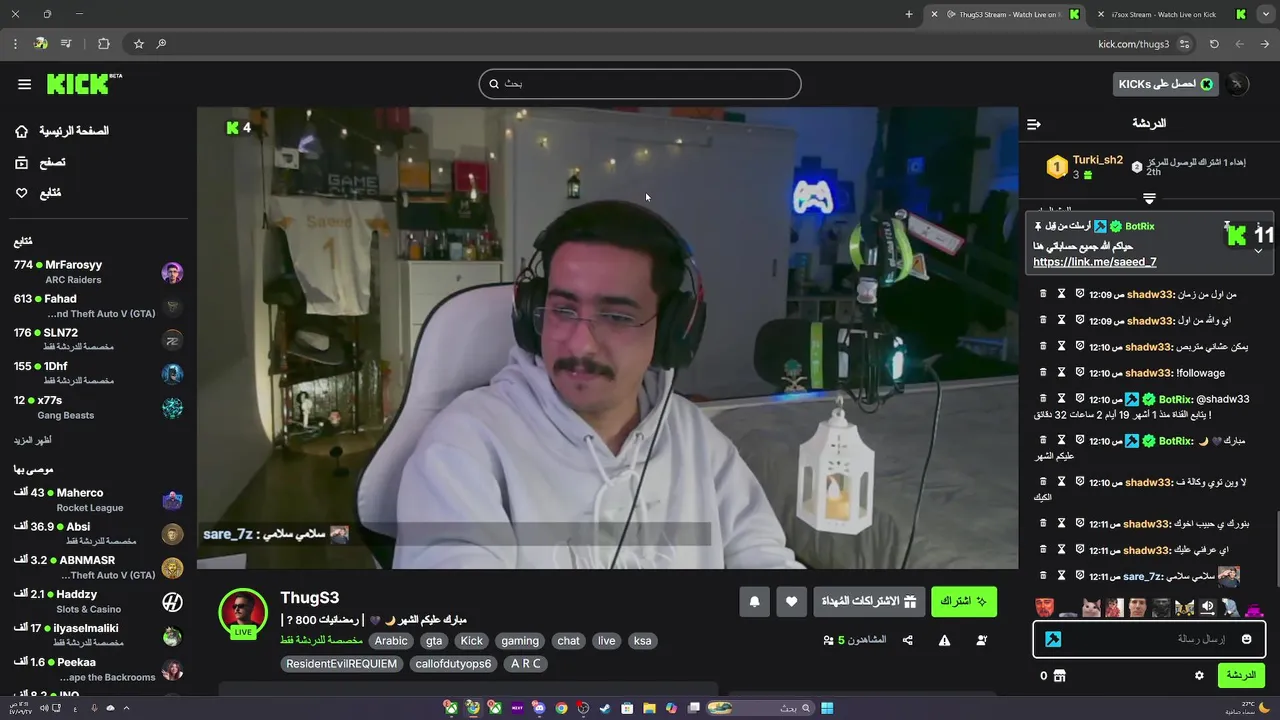
Task: Open Turki_sh2 top gifter entry
Action: (1085, 167)
